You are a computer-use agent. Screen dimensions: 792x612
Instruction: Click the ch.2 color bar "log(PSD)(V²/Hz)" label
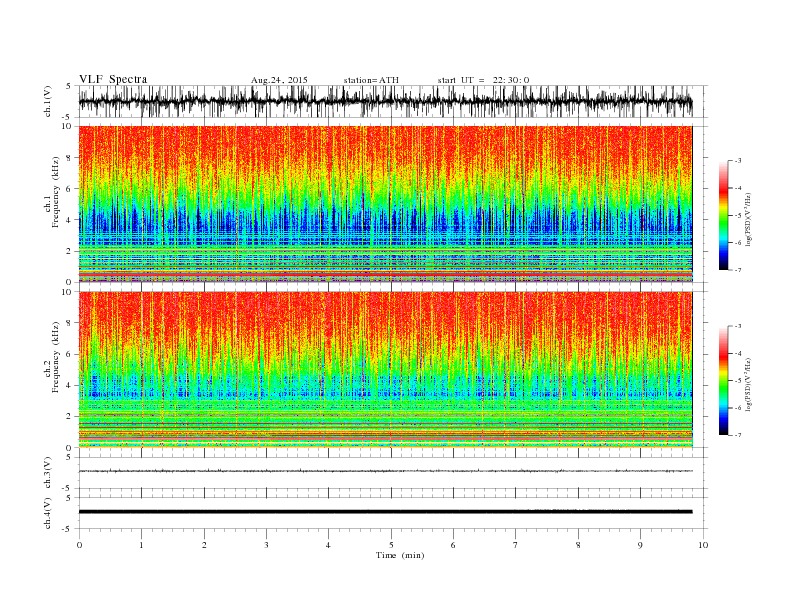tap(748, 384)
